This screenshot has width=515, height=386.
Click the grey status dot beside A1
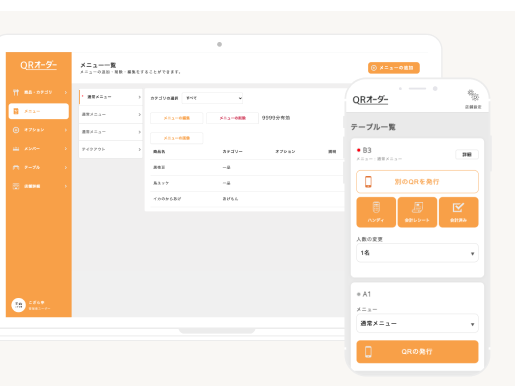[x=359, y=294]
